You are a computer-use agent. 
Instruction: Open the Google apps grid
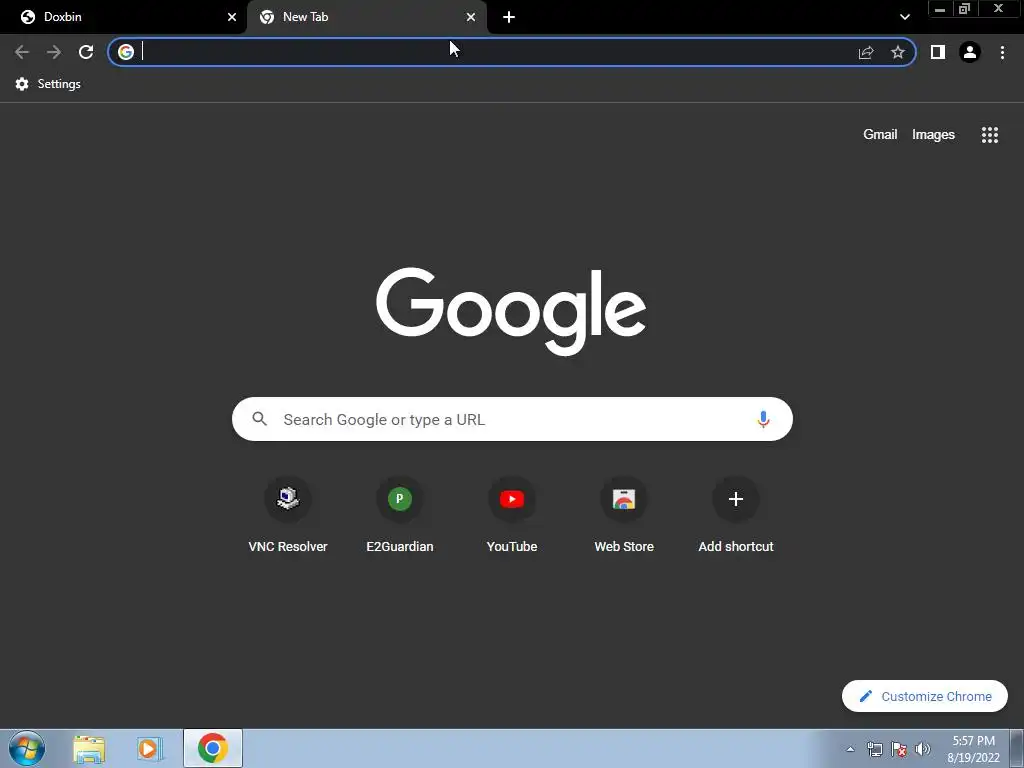[x=990, y=135]
